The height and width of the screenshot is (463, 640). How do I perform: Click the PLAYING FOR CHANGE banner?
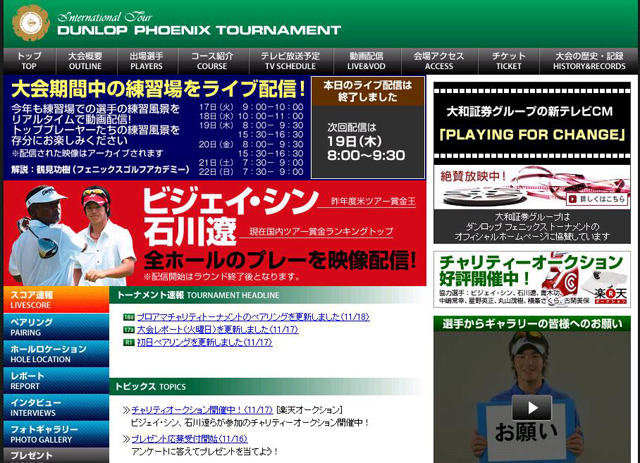(532, 123)
